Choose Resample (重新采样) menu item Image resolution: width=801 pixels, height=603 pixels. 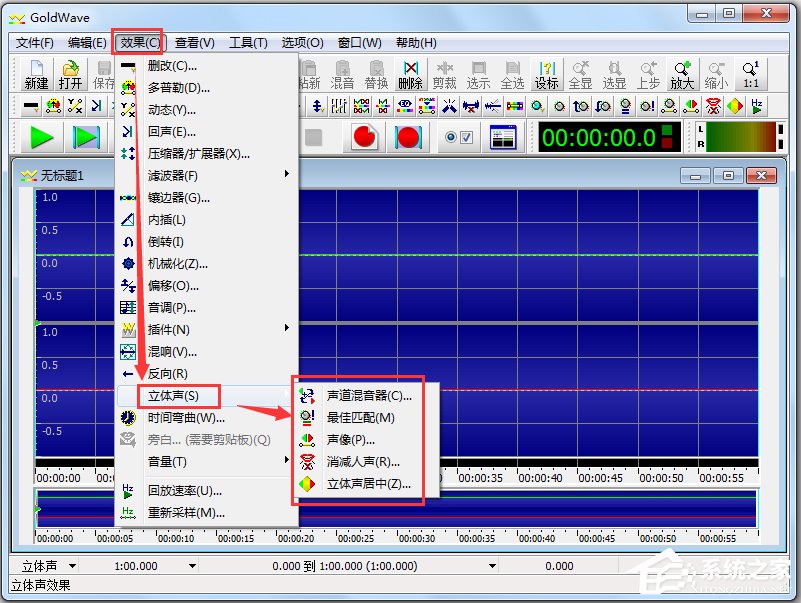tap(206, 513)
